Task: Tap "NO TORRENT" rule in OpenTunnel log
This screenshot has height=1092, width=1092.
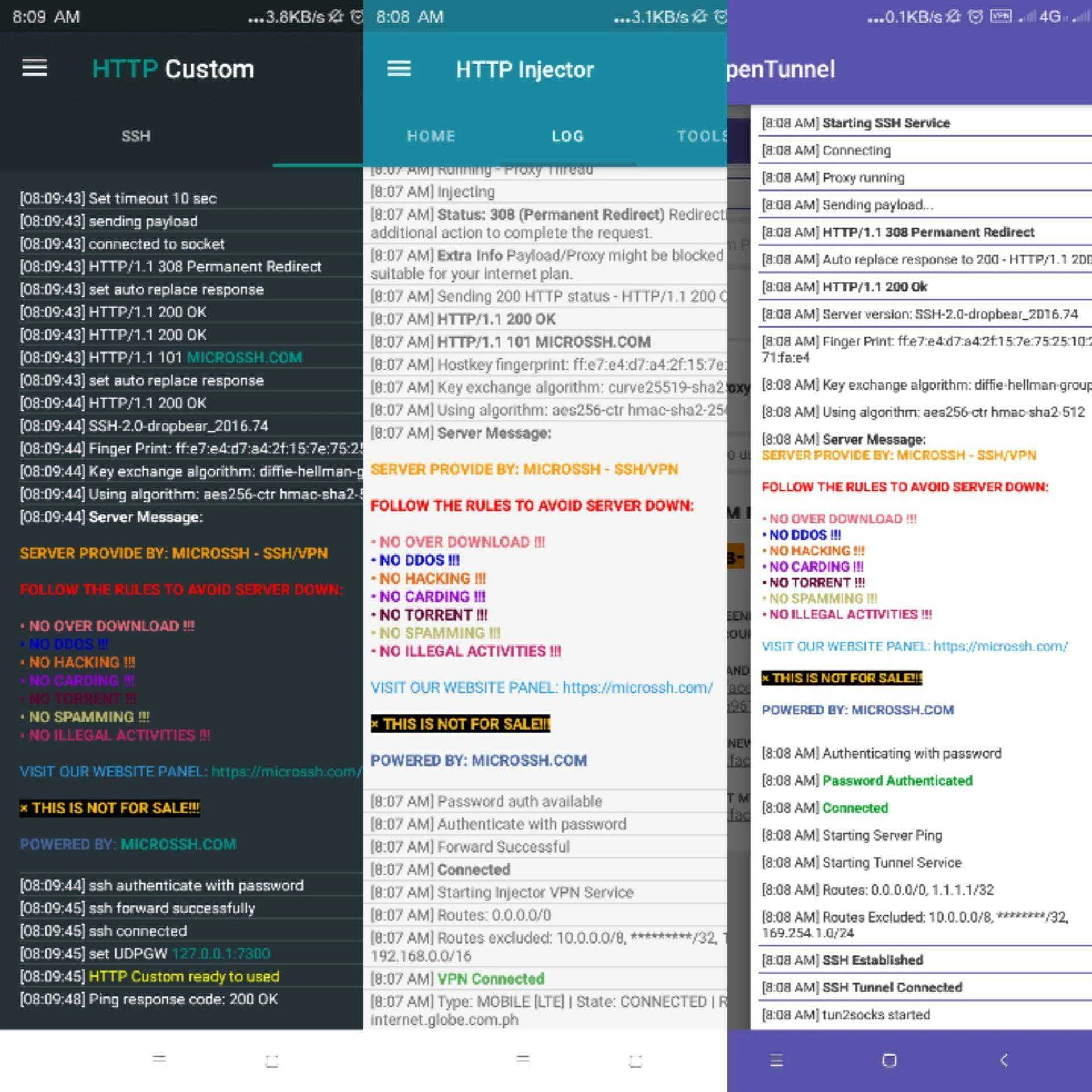Action: coord(814,582)
